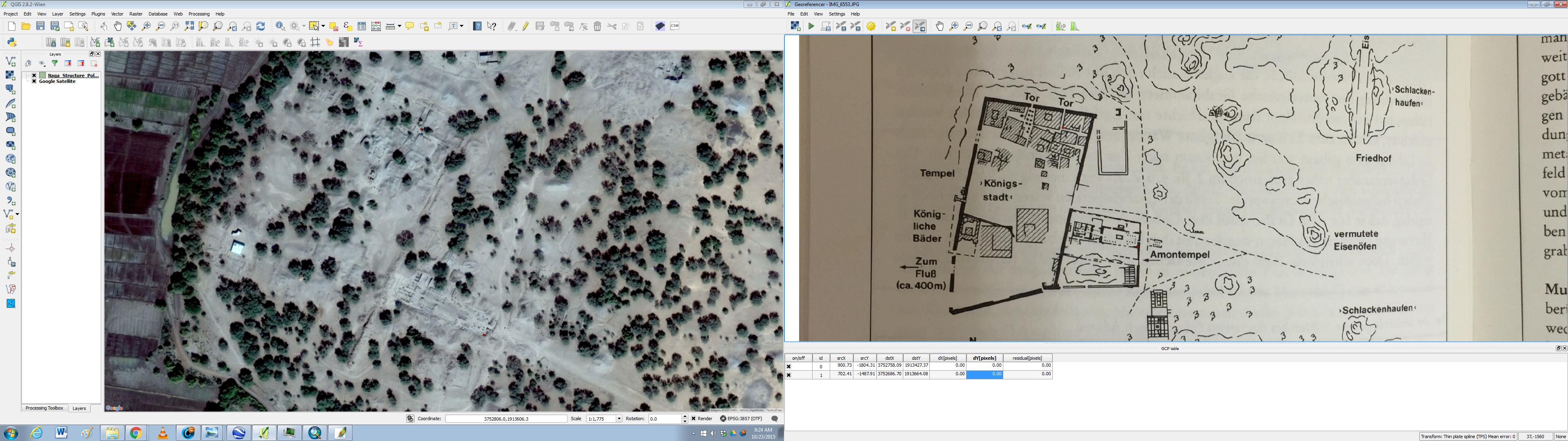Click the Rotation value field
Image resolution: width=1568 pixels, height=441 pixels.
(x=665, y=419)
